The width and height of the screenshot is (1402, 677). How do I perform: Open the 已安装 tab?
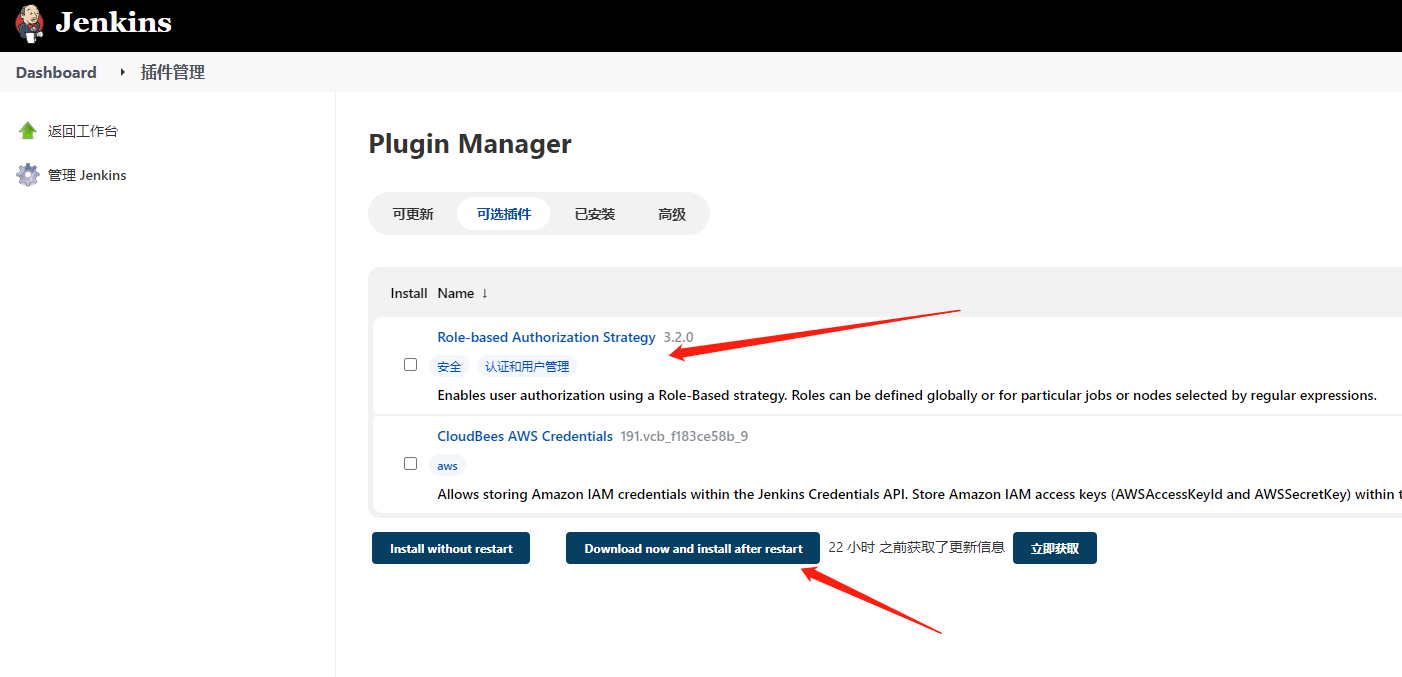point(595,214)
